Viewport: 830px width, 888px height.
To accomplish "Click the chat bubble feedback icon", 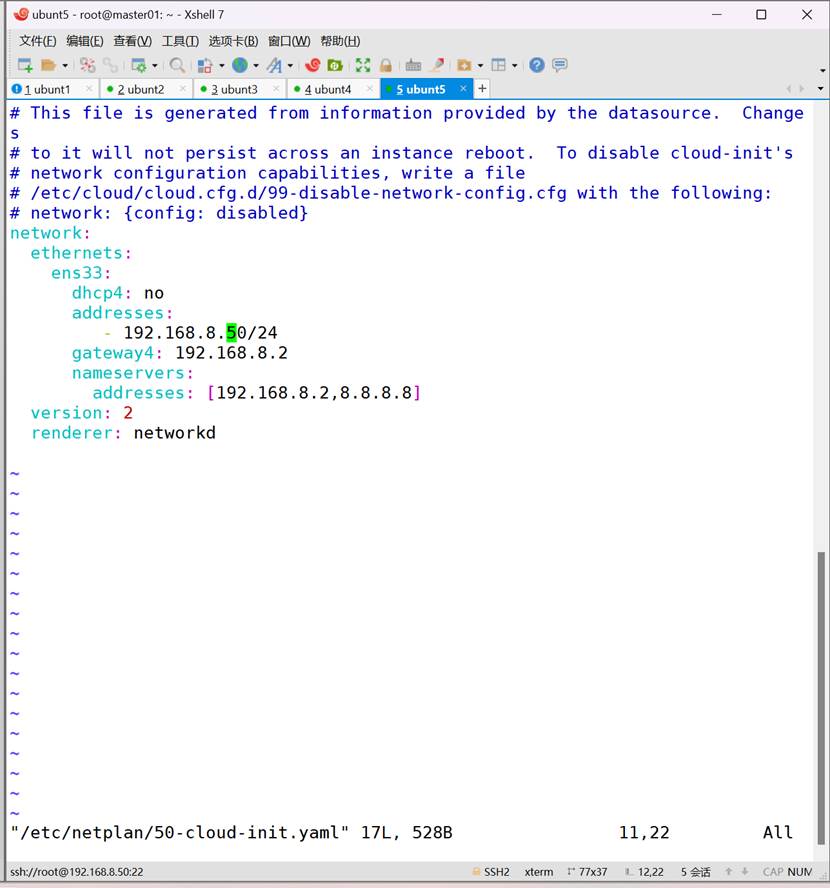I will click(560, 65).
